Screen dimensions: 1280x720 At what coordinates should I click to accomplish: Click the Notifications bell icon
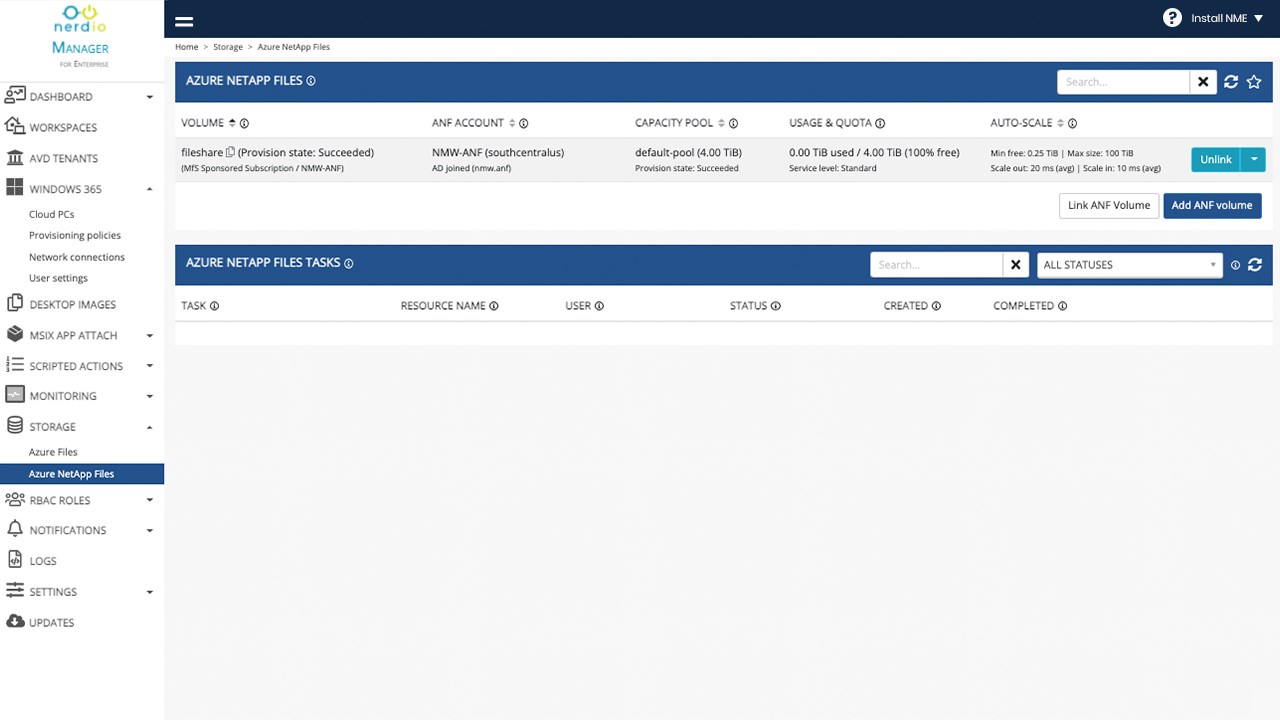[x=15, y=529]
